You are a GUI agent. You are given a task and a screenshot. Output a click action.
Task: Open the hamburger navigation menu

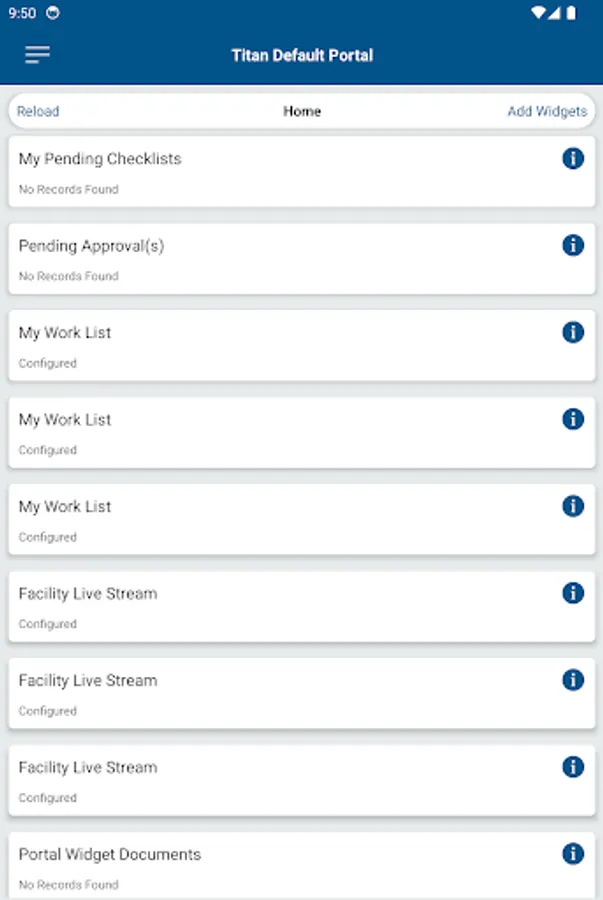click(x=37, y=55)
